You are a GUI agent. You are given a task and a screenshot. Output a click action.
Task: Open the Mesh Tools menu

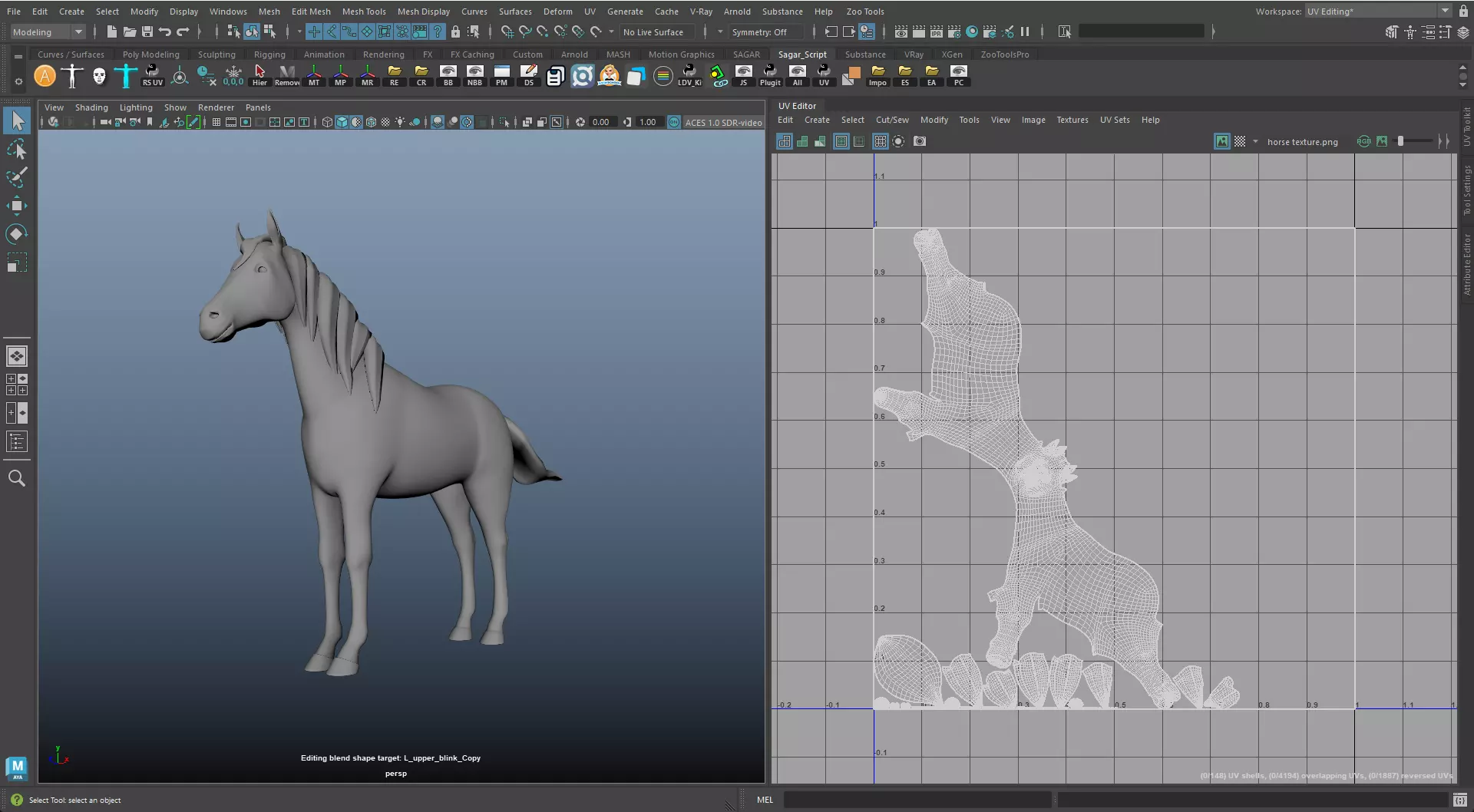pyautogui.click(x=364, y=12)
